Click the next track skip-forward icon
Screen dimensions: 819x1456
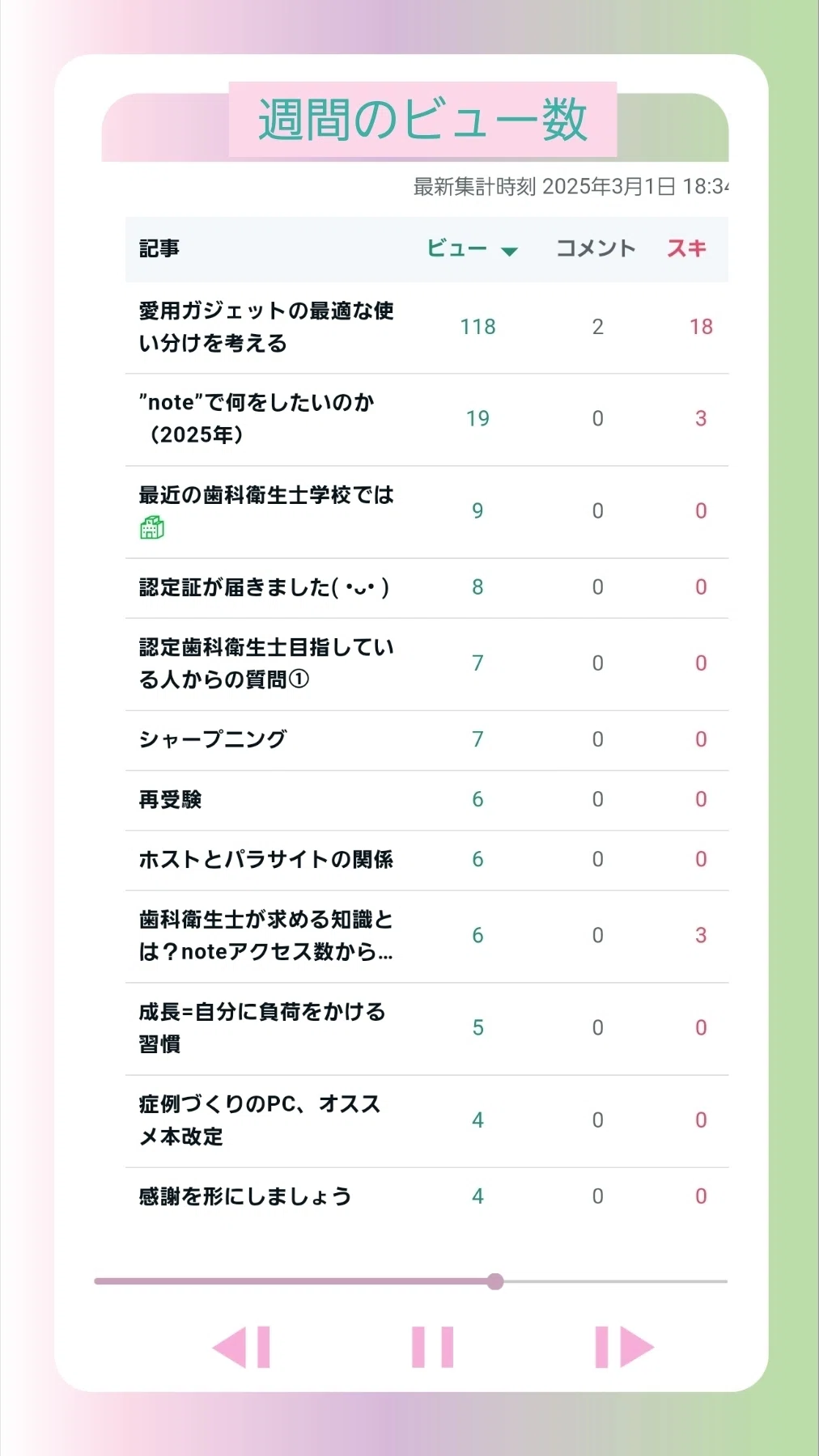coord(624,1347)
